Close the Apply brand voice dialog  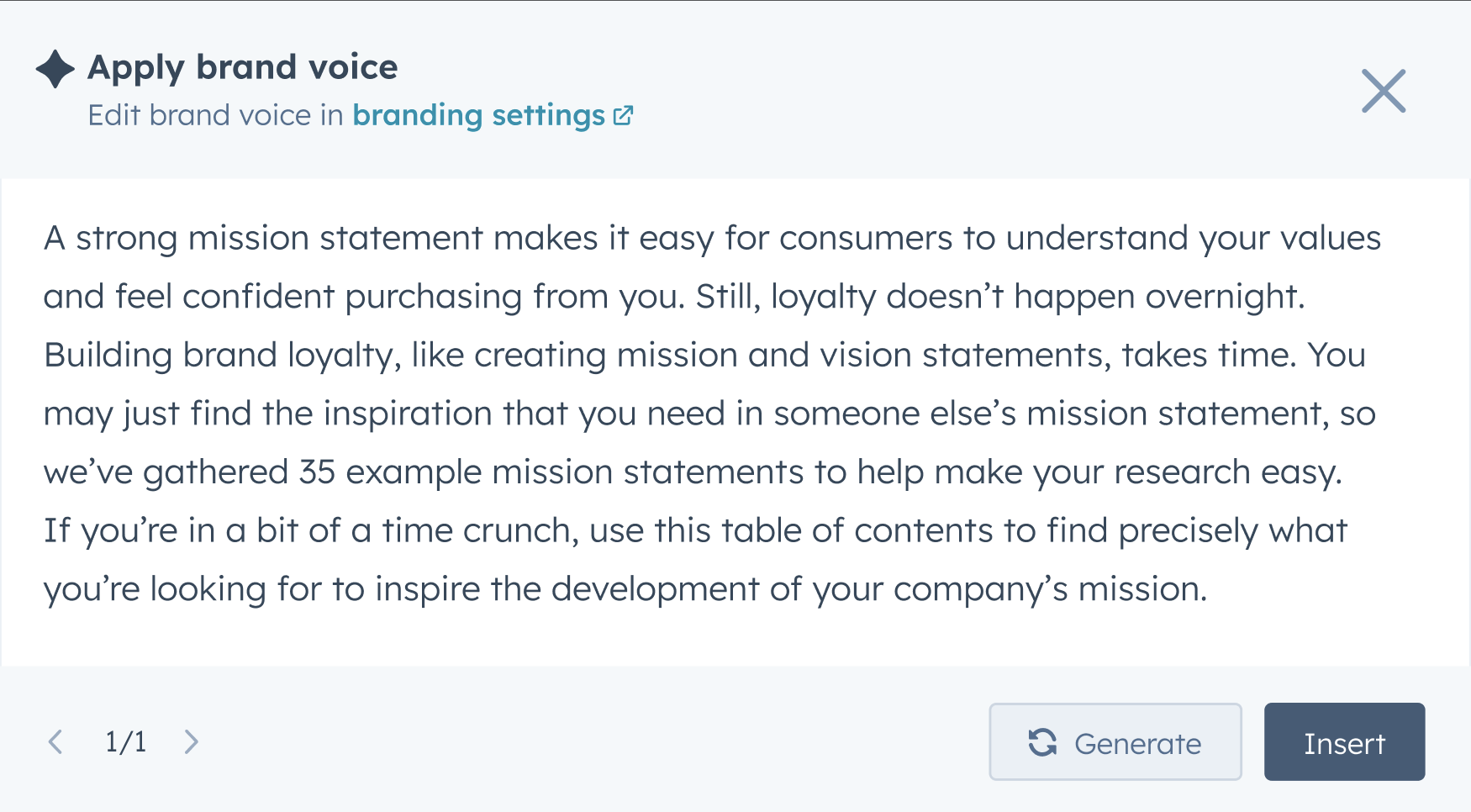coord(1384,91)
